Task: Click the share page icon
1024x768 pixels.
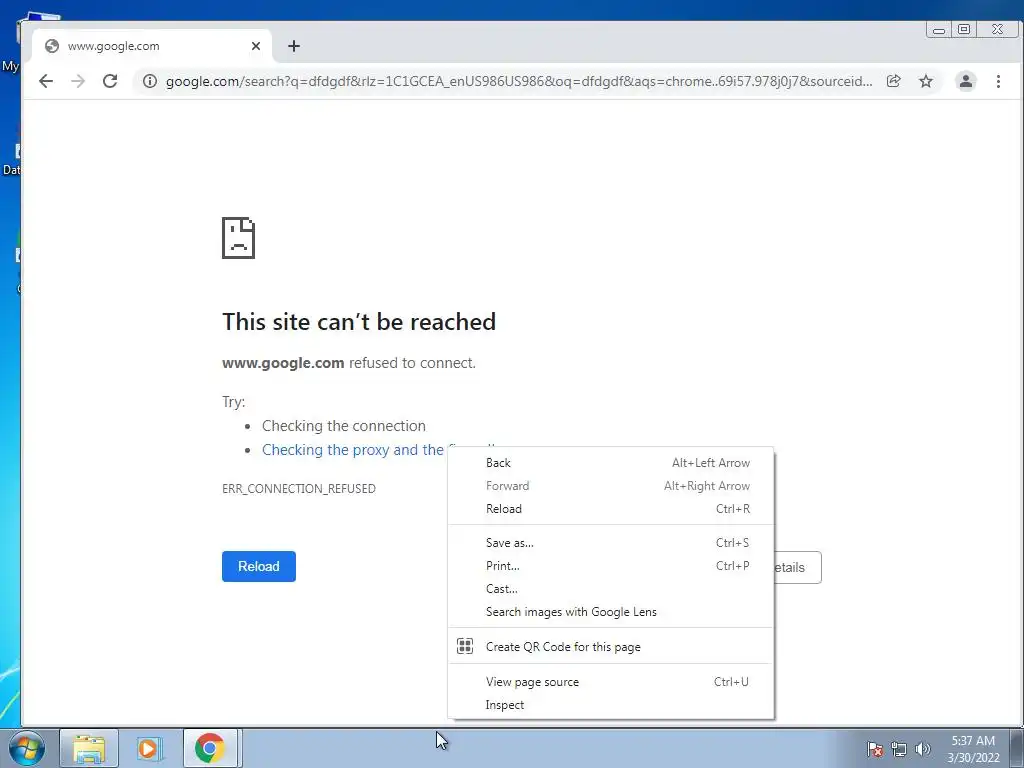Action: pyautogui.click(x=893, y=81)
